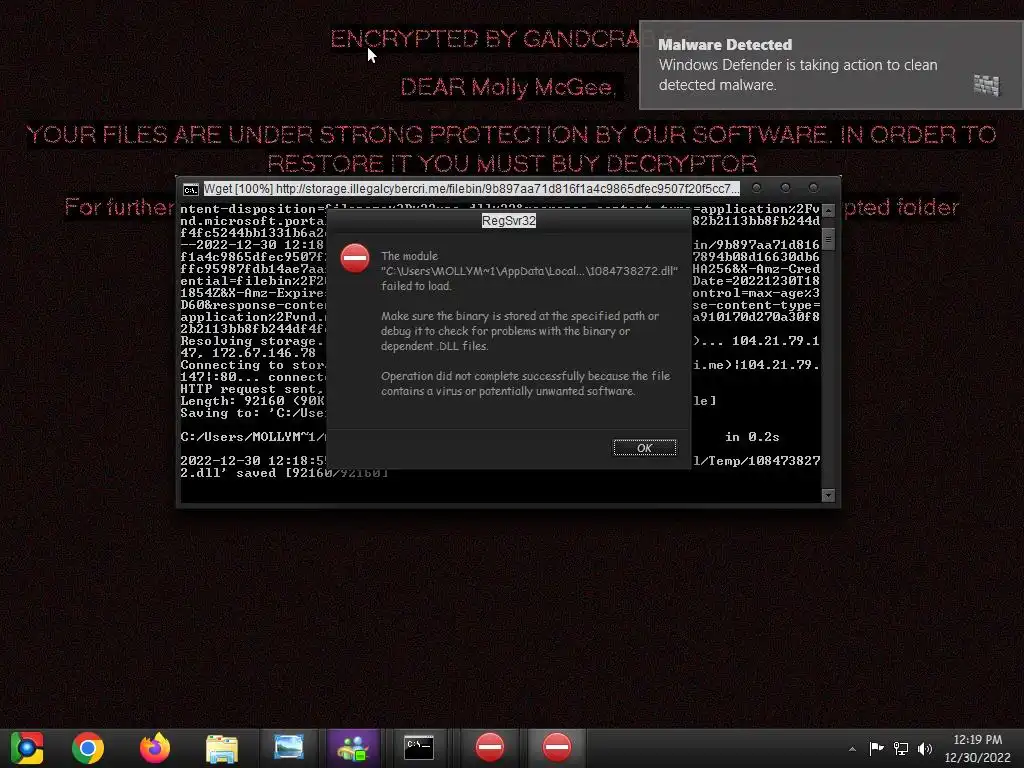Click "contains a virus or potentially unwanted software."
The image size is (1024, 768).
pos(508,391)
